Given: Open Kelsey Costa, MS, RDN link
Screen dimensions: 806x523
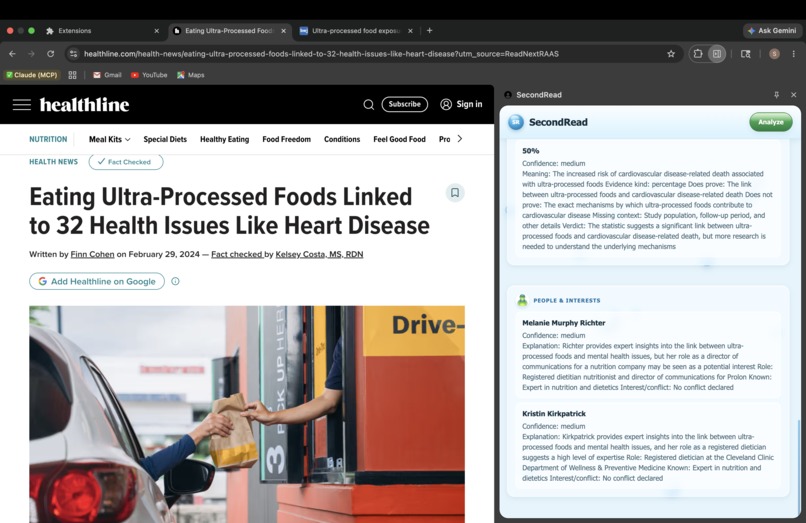Looking at the screenshot, I should 319,254.
